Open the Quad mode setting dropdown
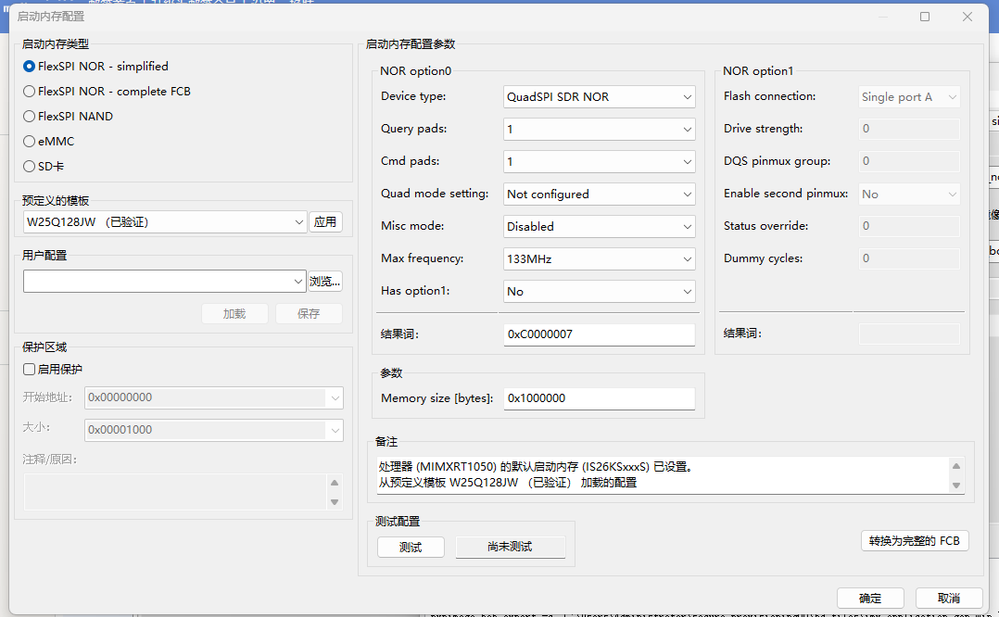Image resolution: width=999 pixels, height=617 pixels. 599,194
